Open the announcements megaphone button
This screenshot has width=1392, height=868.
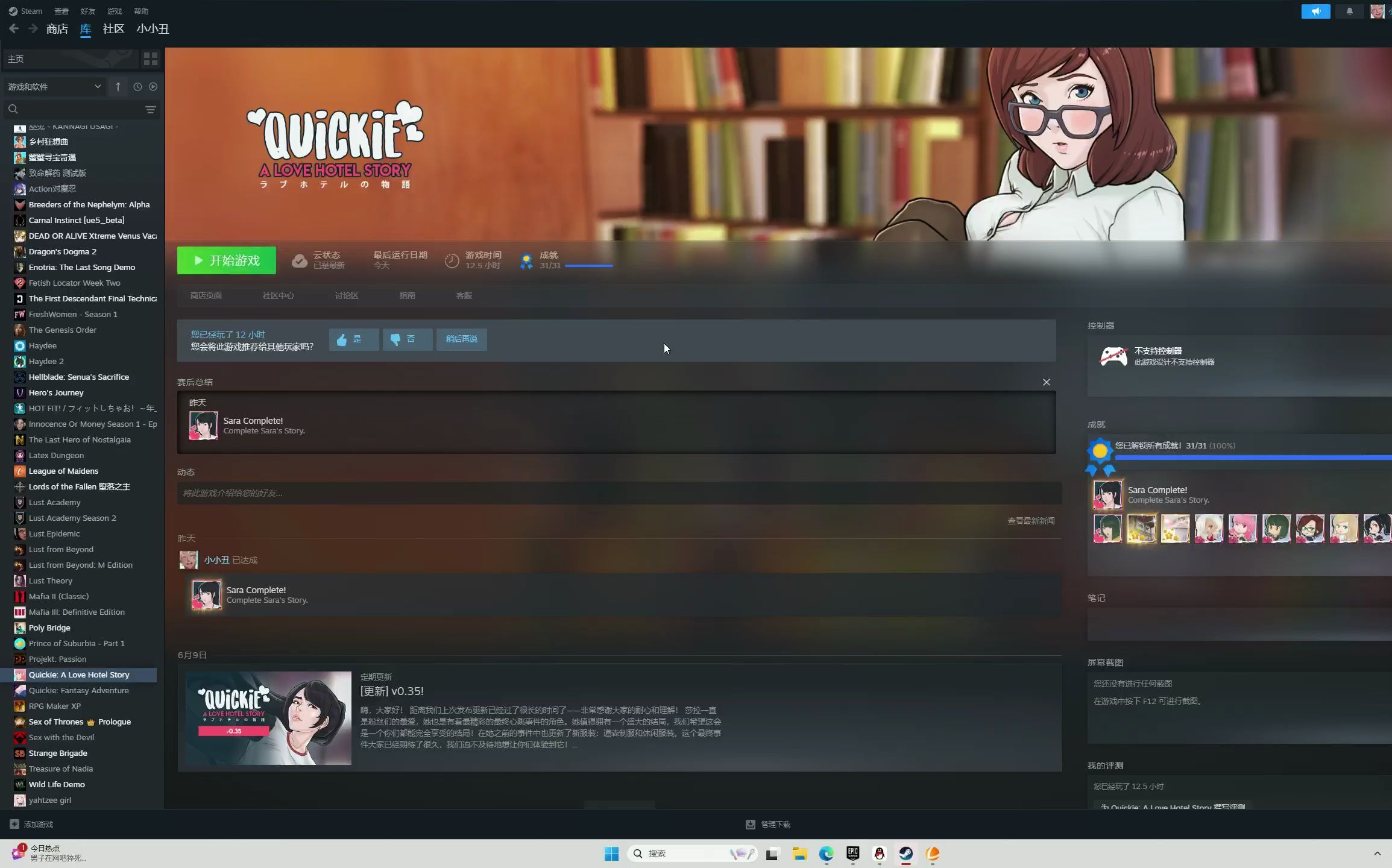(1315, 11)
